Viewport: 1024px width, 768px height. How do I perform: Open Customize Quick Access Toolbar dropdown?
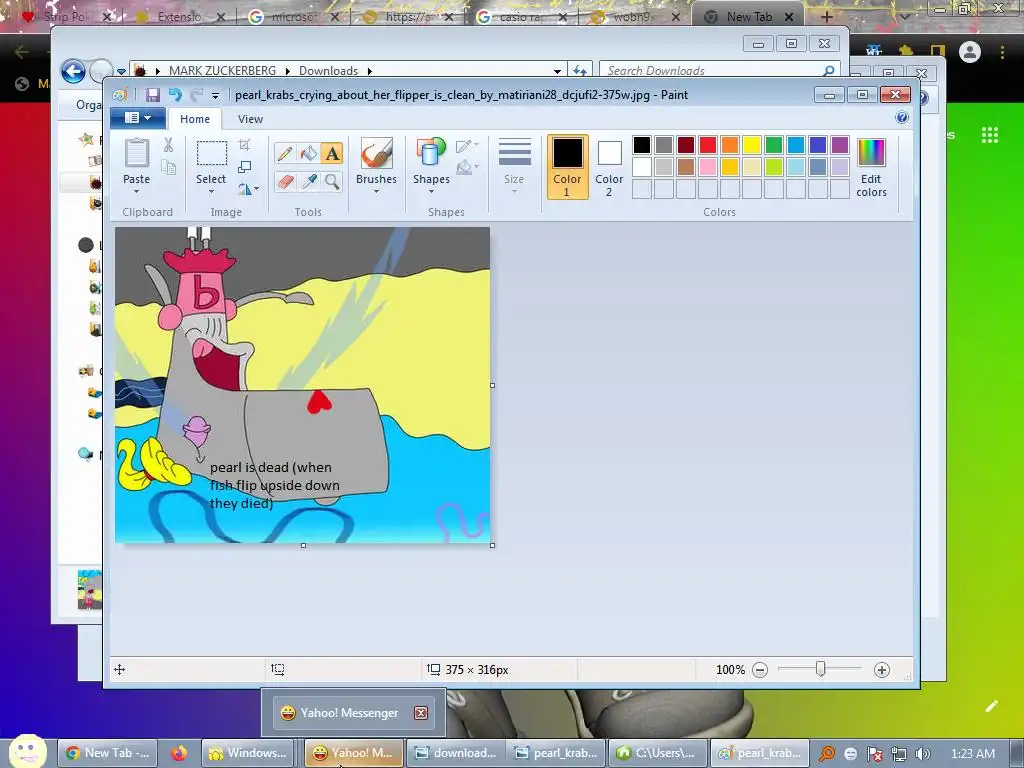[215, 95]
